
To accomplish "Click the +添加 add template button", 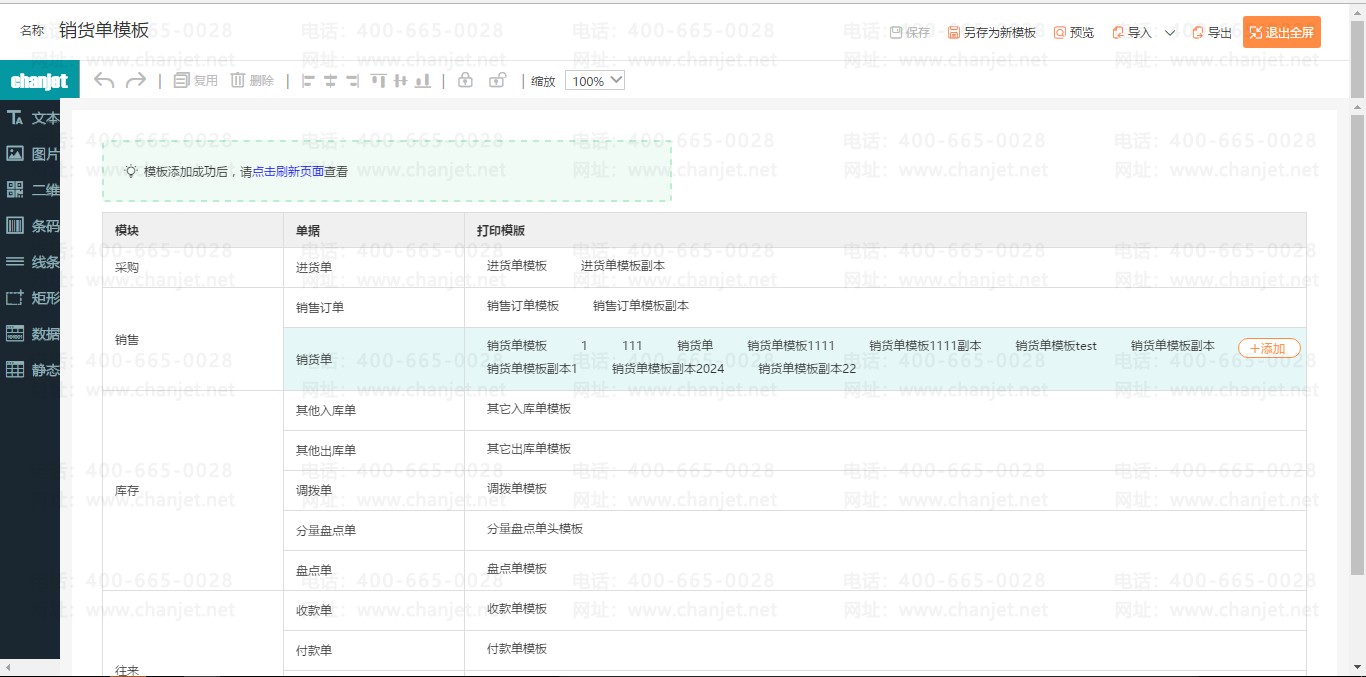I will pos(1269,349).
